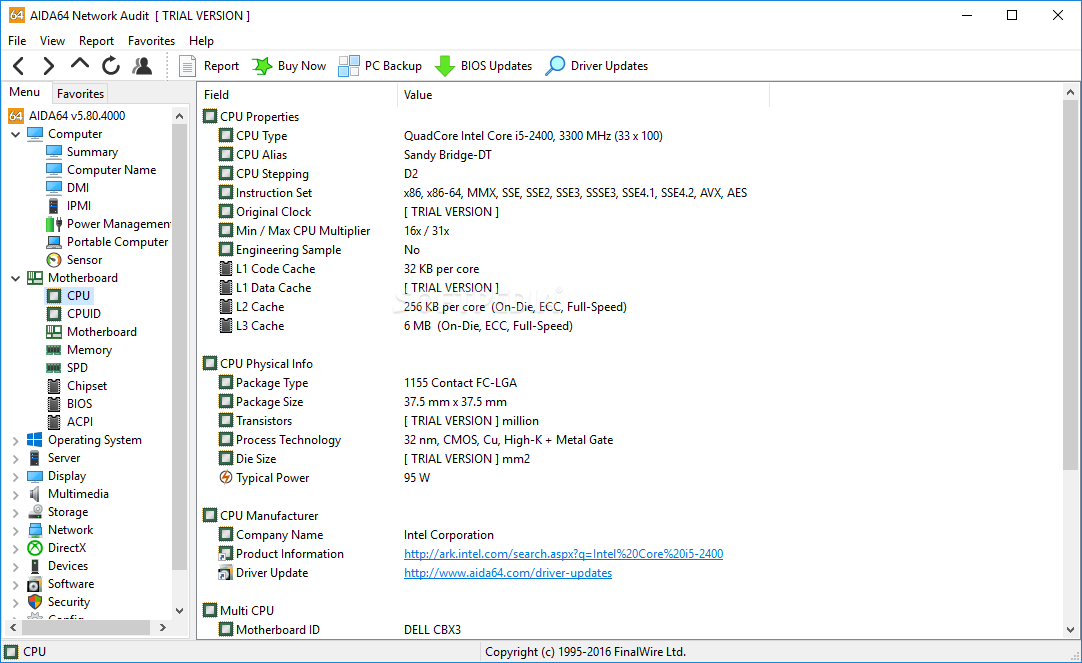This screenshot has width=1082, height=663.
Task: Click the main panel vertical scrollbar thumb
Action: click(x=1070, y=285)
